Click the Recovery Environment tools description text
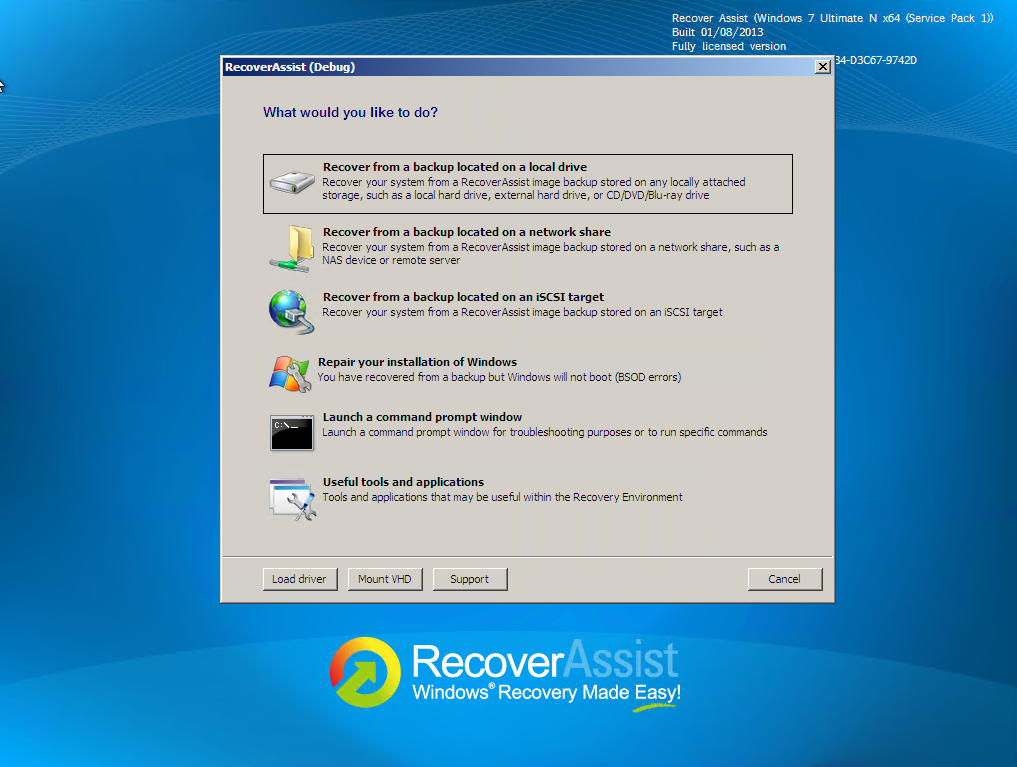This screenshot has height=767, width=1017. pos(503,497)
